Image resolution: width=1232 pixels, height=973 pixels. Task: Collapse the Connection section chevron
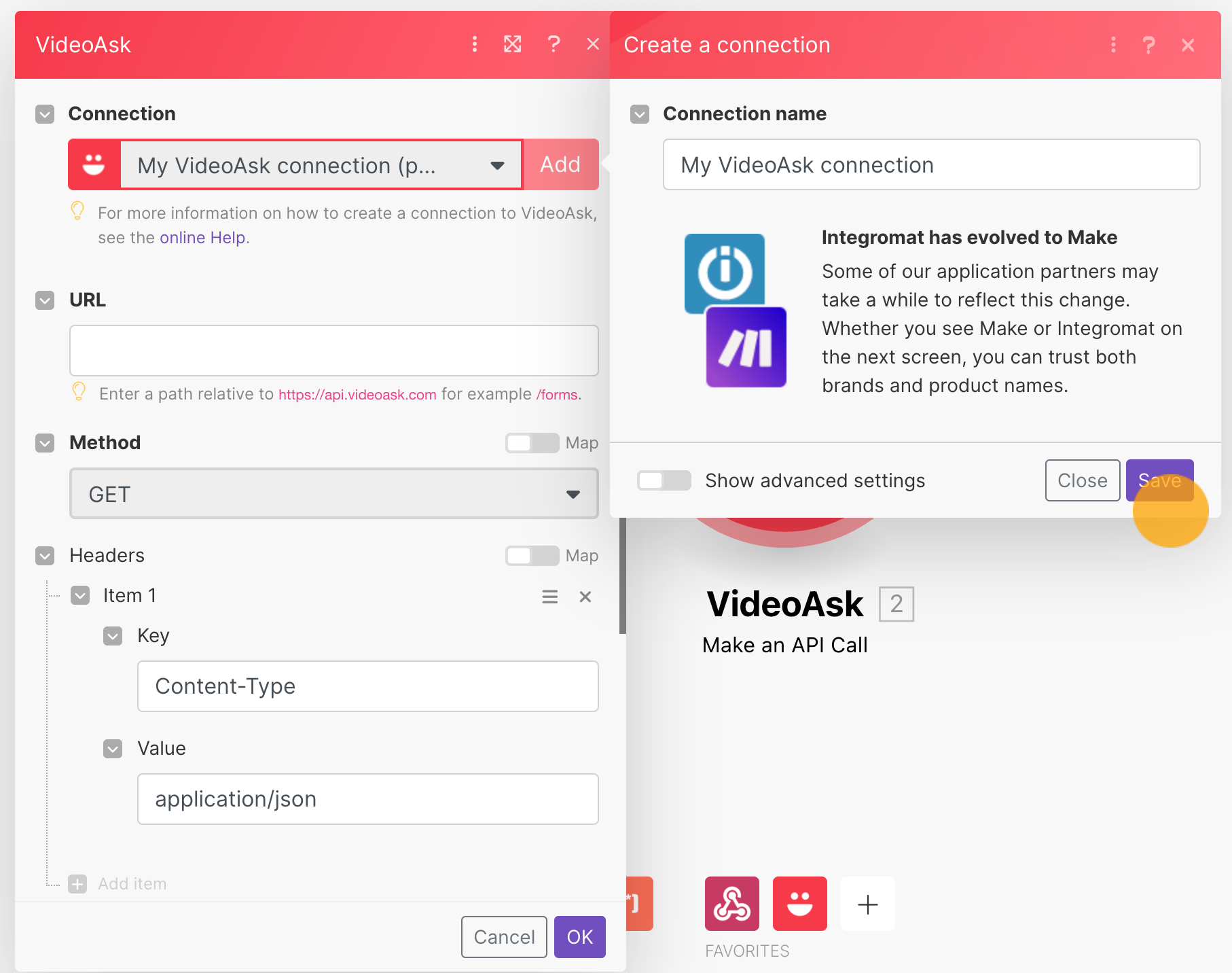point(45,114)
